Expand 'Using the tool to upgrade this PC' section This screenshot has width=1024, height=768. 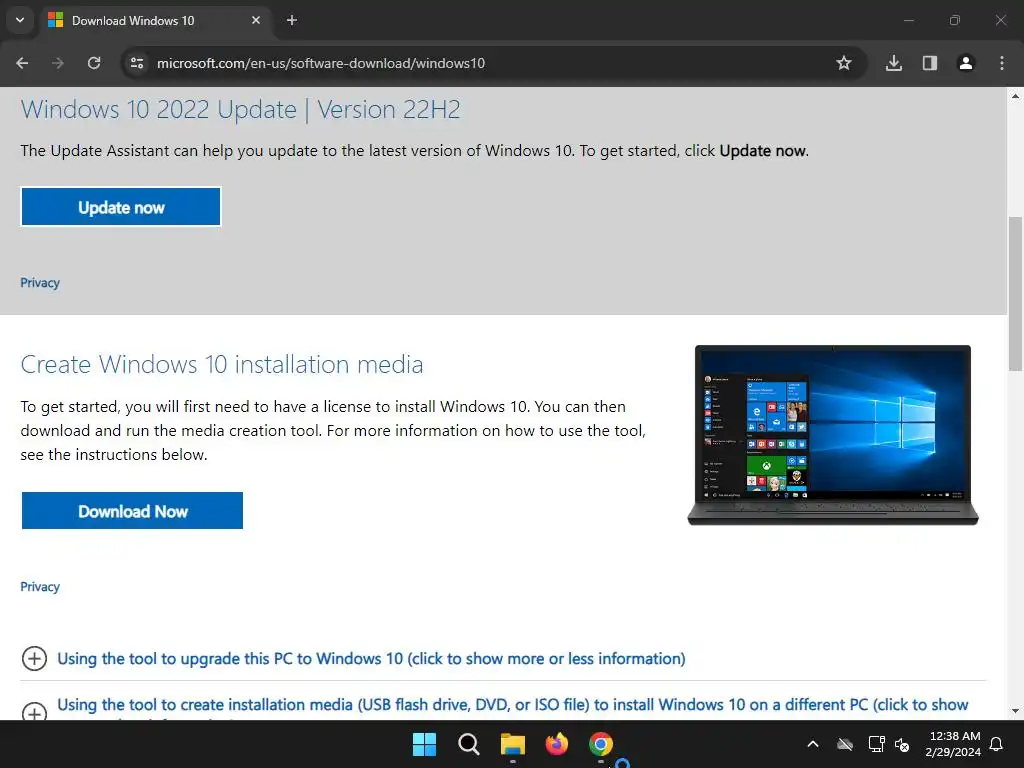pos(371,658)
